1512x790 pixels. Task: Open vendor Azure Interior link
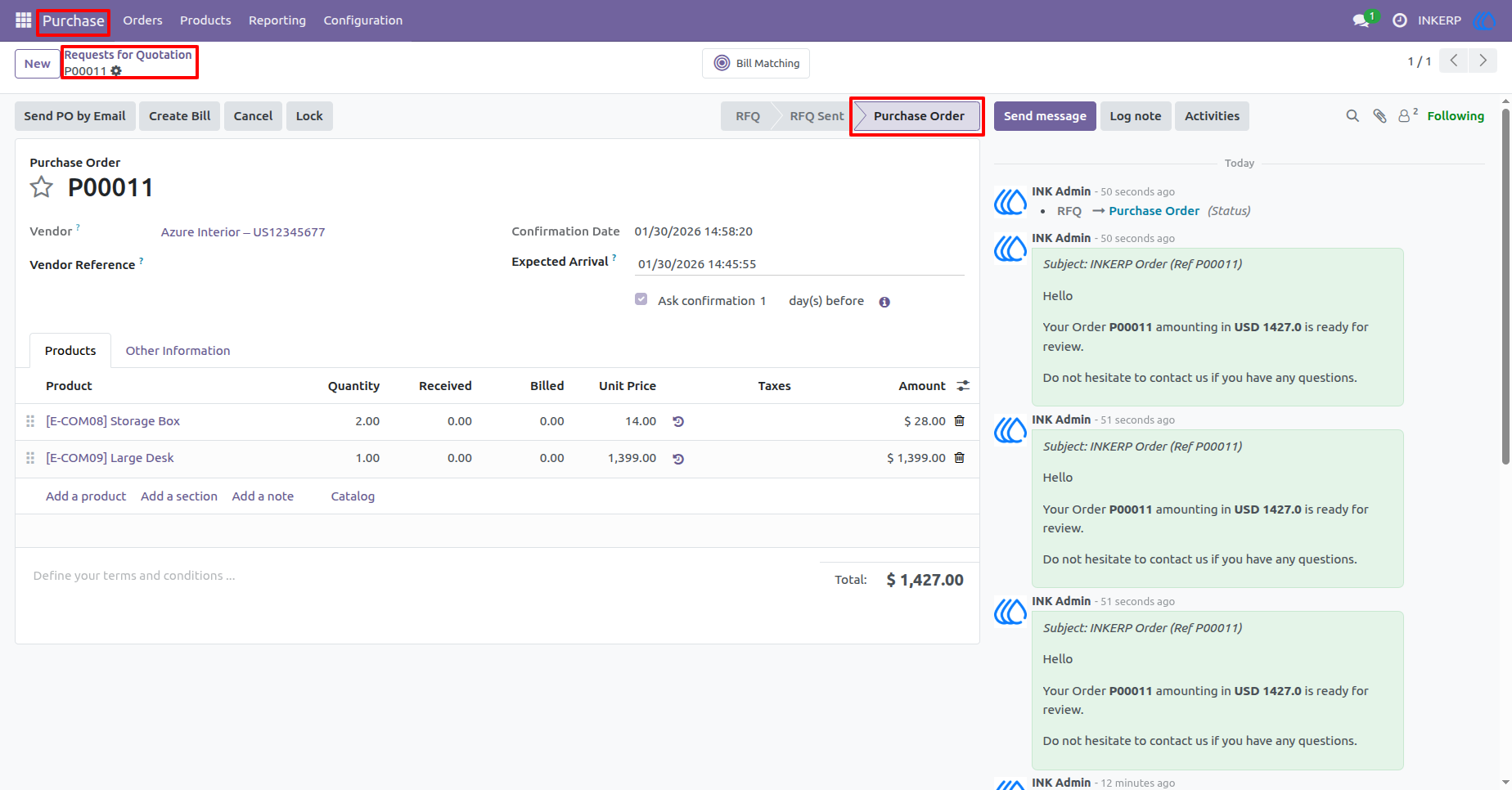[243, 232]
